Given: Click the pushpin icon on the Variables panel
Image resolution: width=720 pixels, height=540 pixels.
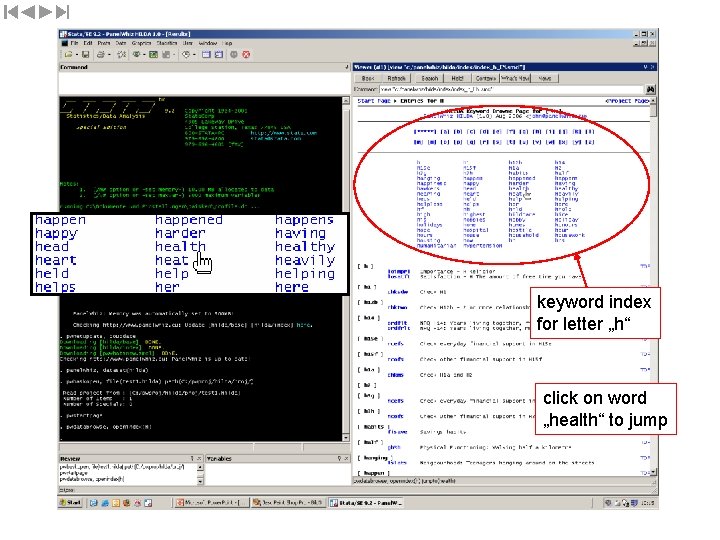Looking at the screenshot, I should 339,458.
